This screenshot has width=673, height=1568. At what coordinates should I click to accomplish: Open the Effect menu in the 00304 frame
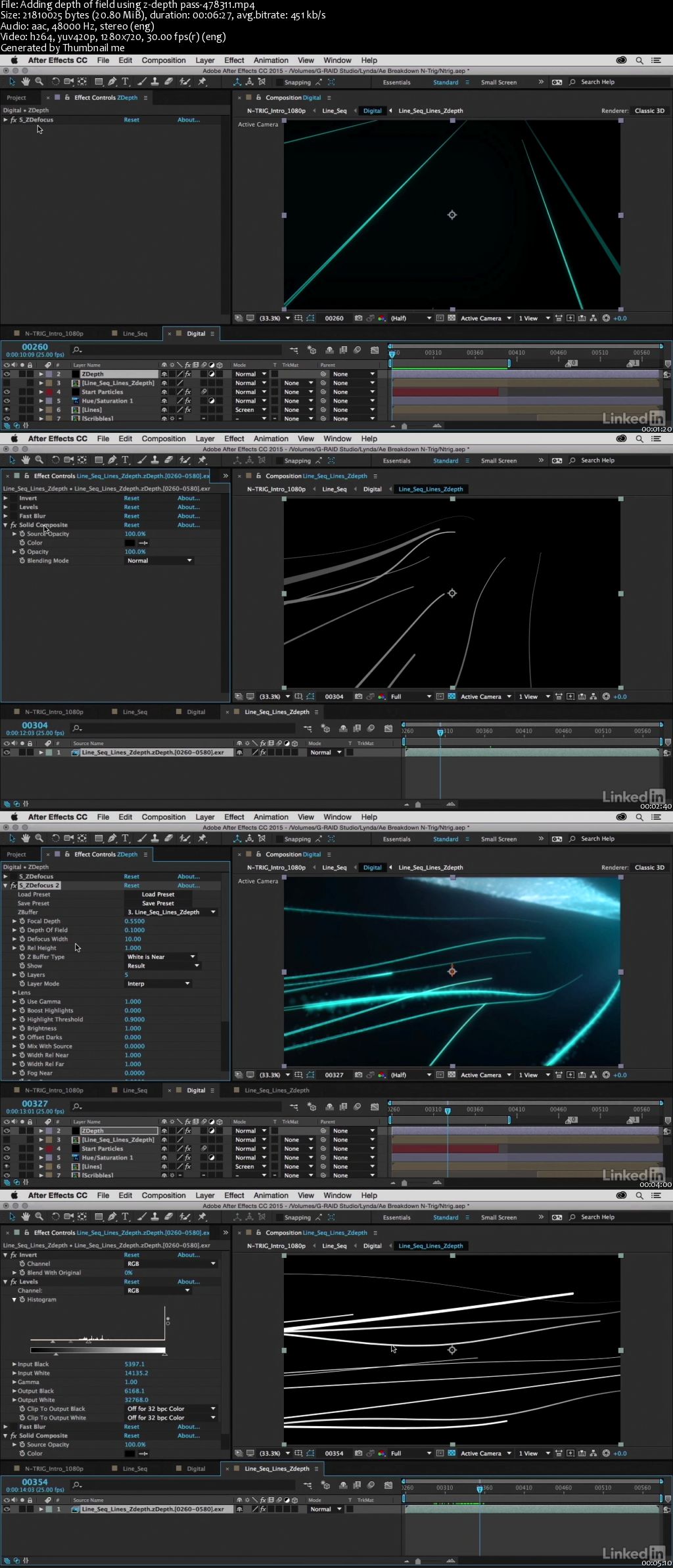[x=234, y=438]
